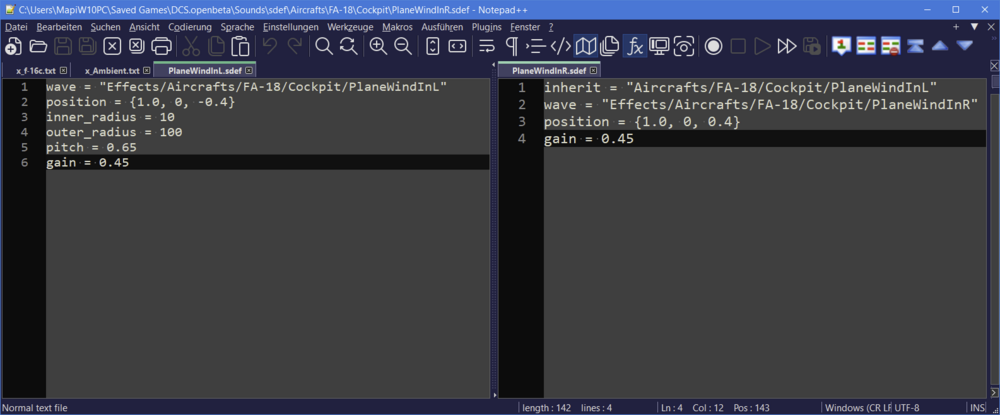The image size is (1000, 415).
Task: Click the Save All icon
Action: [87, 46]
